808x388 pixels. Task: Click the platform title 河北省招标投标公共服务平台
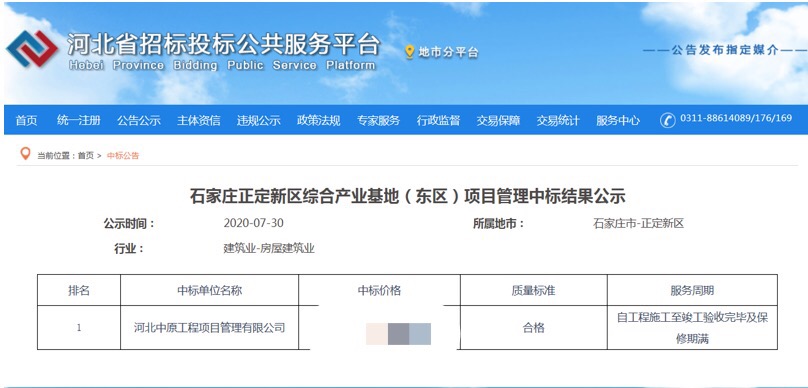[x=224, y=44]
